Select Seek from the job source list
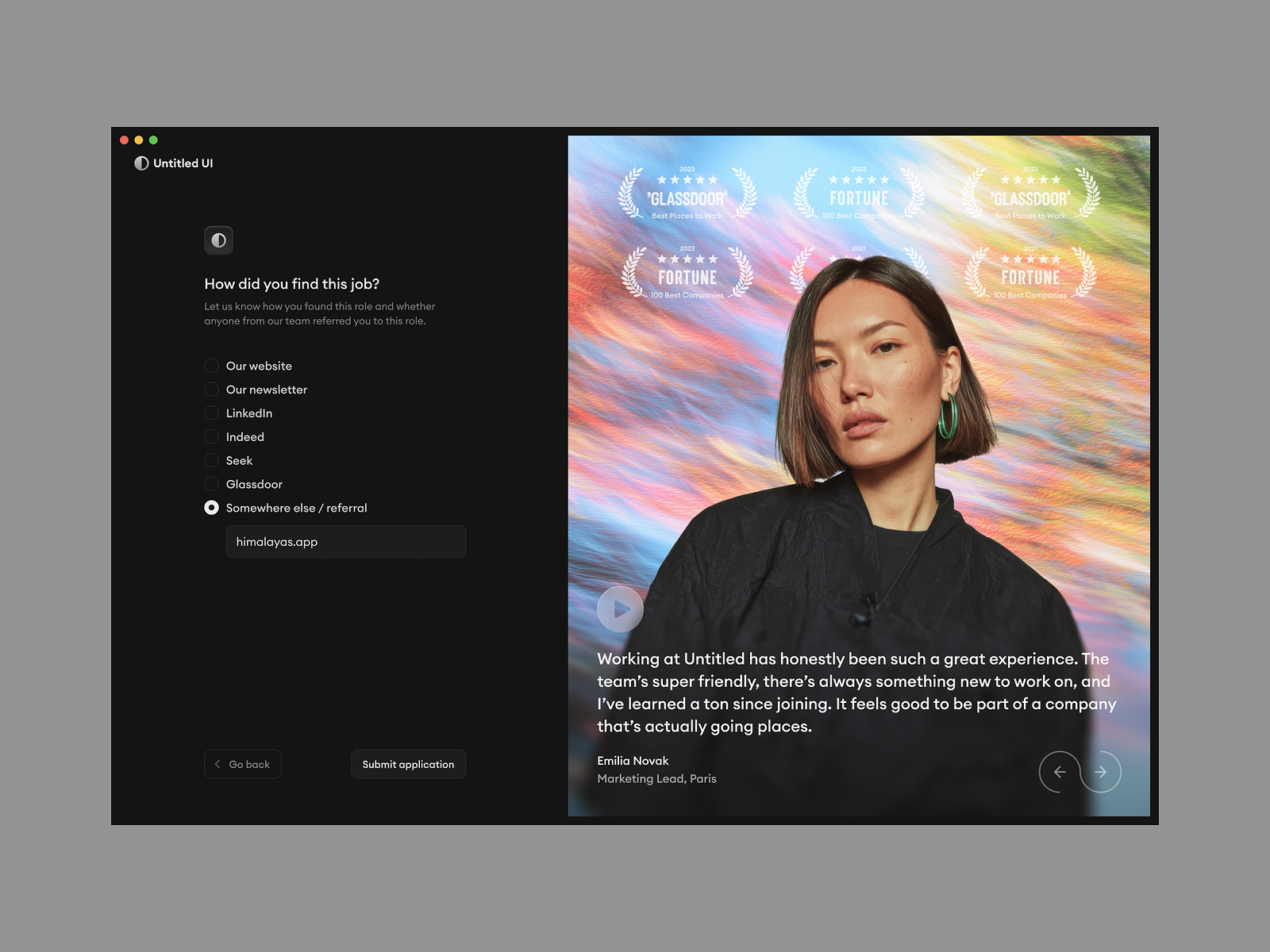 [211, 460]
